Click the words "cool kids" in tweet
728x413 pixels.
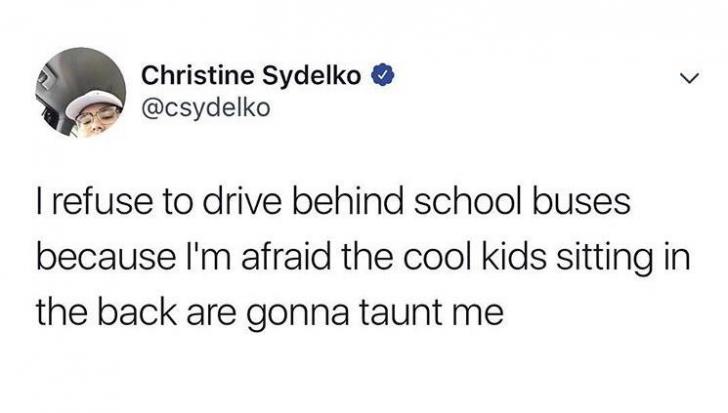coord(474,257)
